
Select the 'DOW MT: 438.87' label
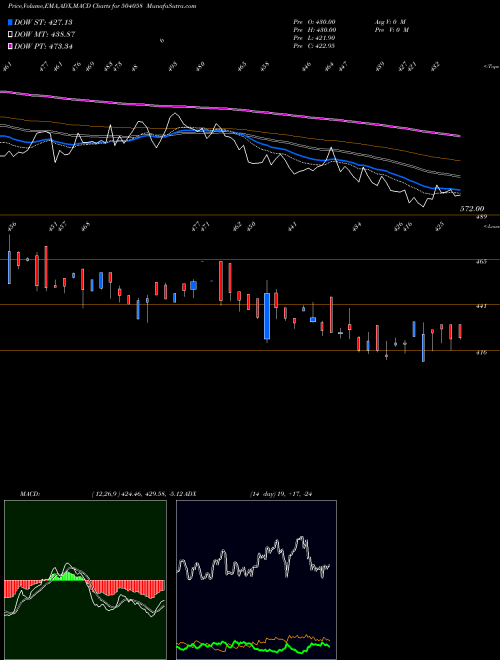(45, 34)
